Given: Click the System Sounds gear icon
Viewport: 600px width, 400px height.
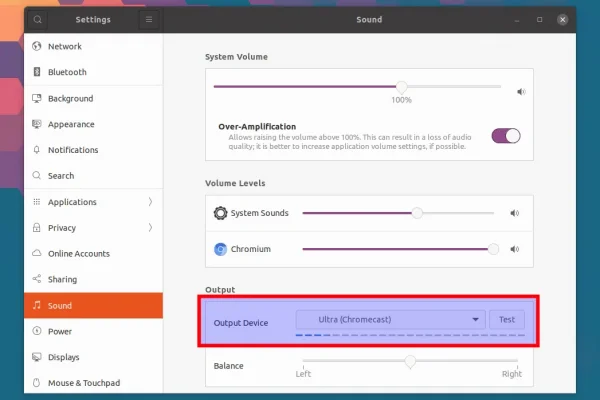Looking at the screenshot, I should 221,213.
